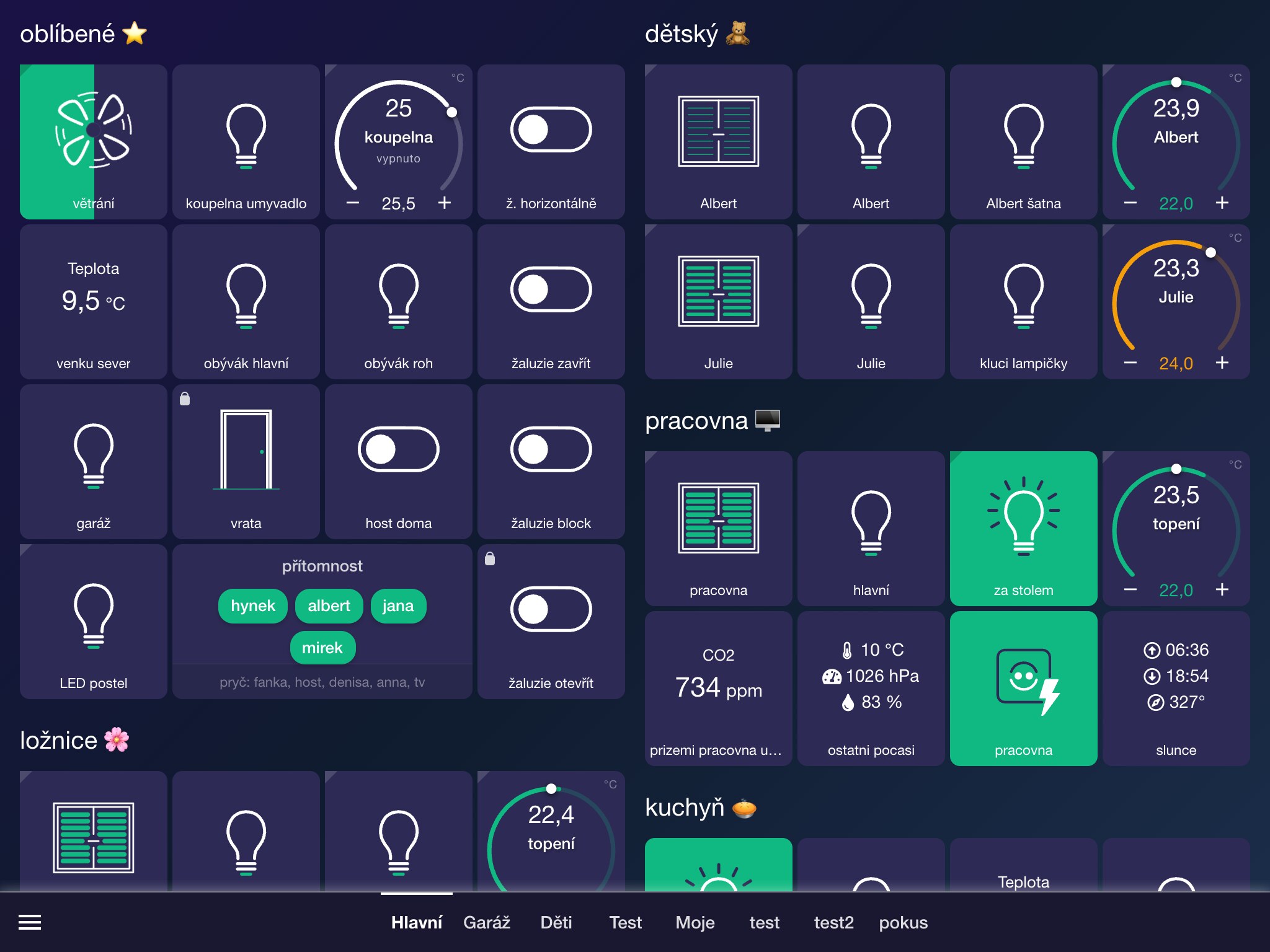
Task: Open the větrání fan tile
Action: tap(94, 142)
